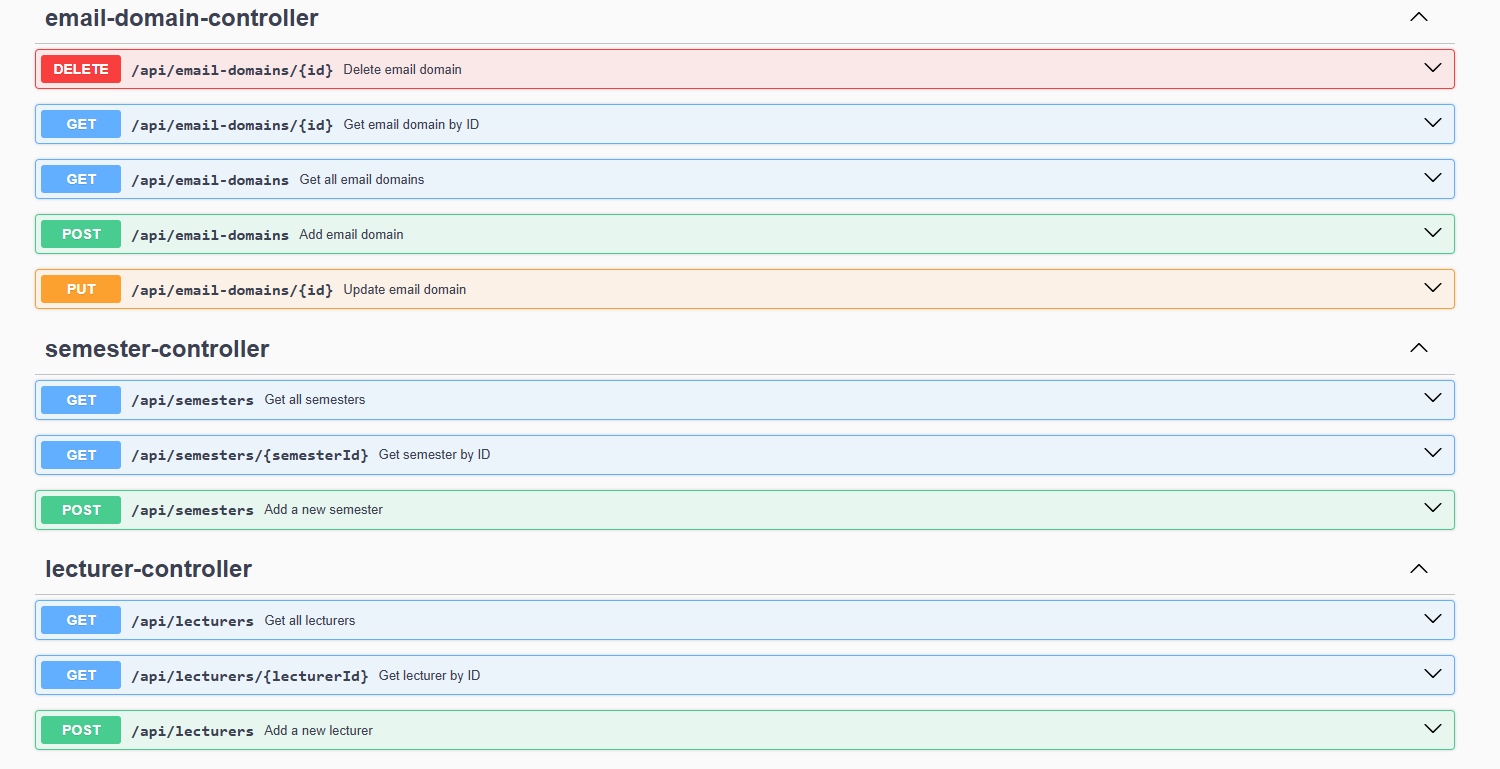Expand the Get all email domains chevron

(1432, 178)
